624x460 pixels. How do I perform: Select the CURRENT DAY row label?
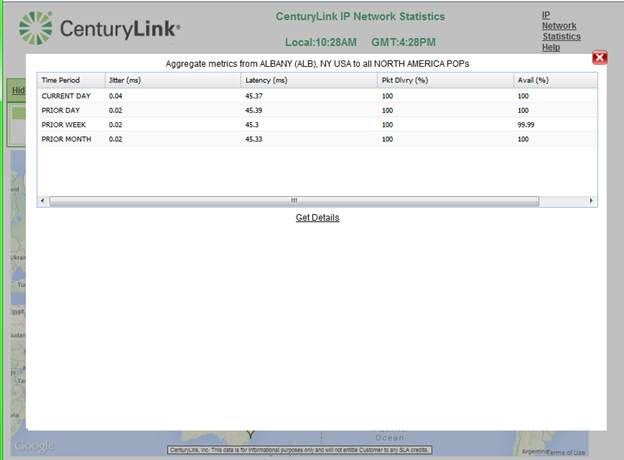pos(66,96)
